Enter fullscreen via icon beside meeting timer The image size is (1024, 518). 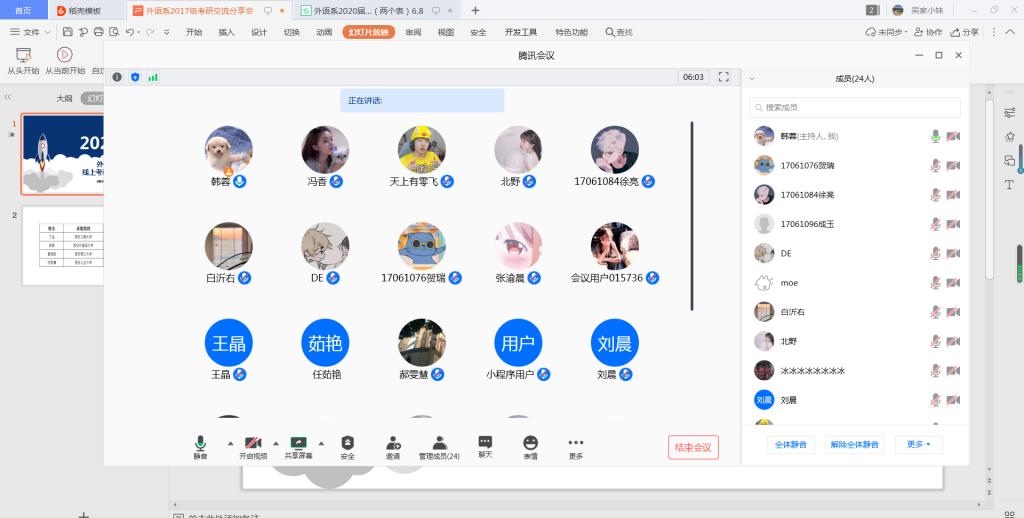[723, 77]
